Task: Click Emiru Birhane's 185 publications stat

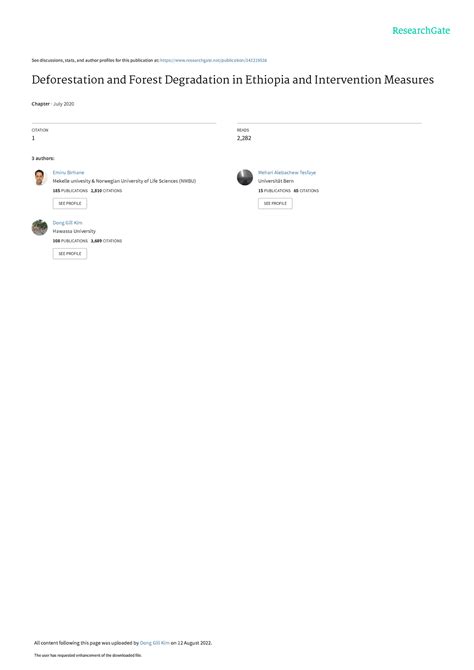Action: coord(70,191)
